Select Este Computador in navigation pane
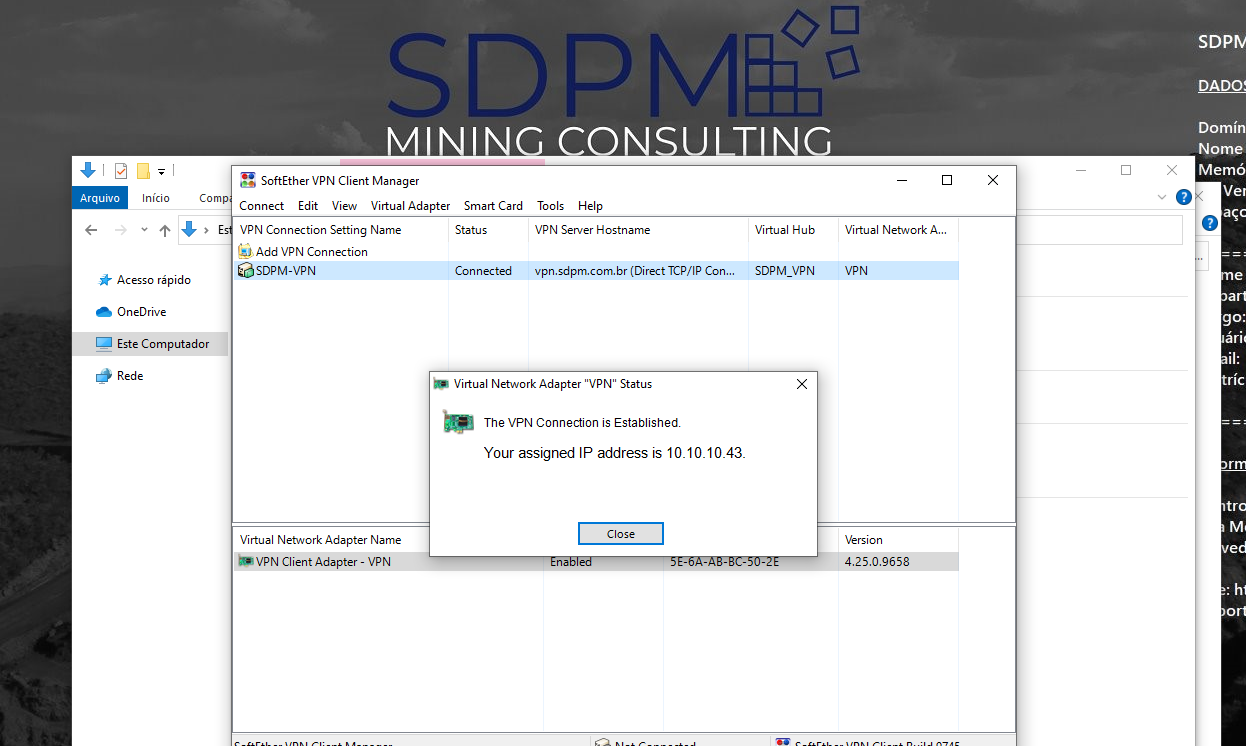This screenshot has width=1246, height=746. click(163, 344)
